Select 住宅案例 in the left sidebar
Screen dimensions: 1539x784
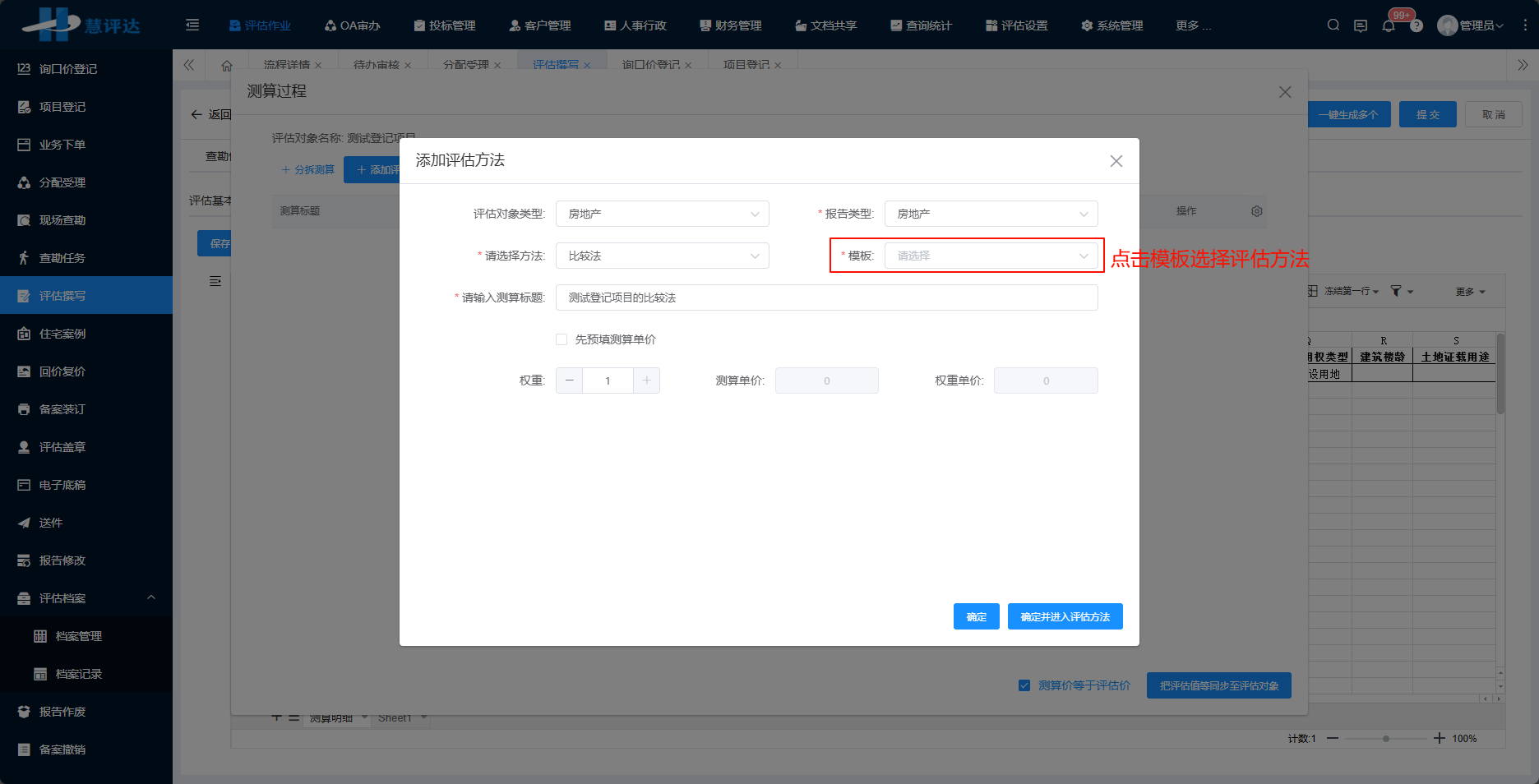[62, 333]
